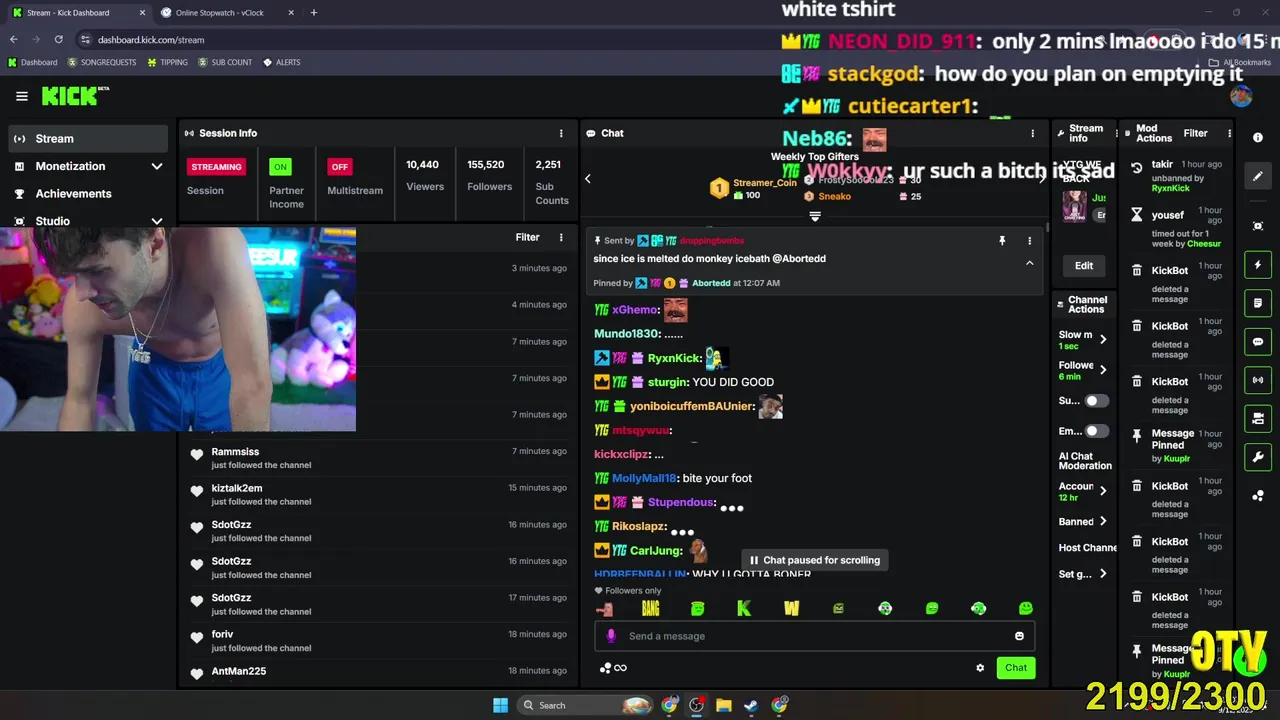Click Filter in Mod Actions panel
1280x720 pixels.
pos(1195,133)
